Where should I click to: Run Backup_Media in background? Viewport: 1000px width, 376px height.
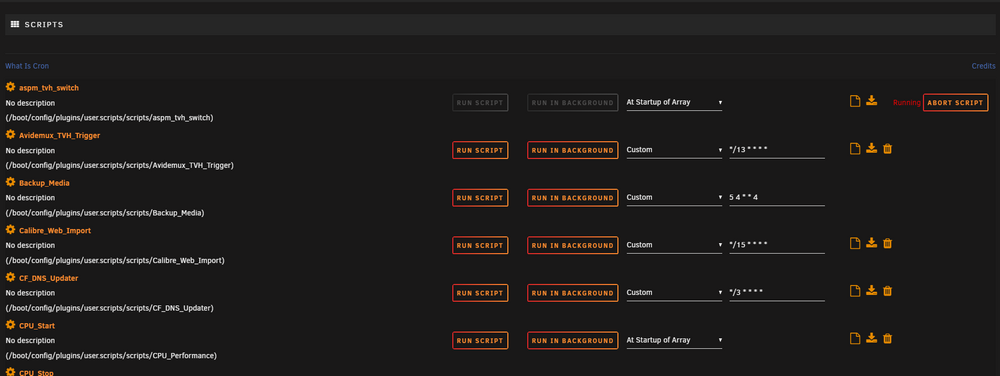pos(573,198)
